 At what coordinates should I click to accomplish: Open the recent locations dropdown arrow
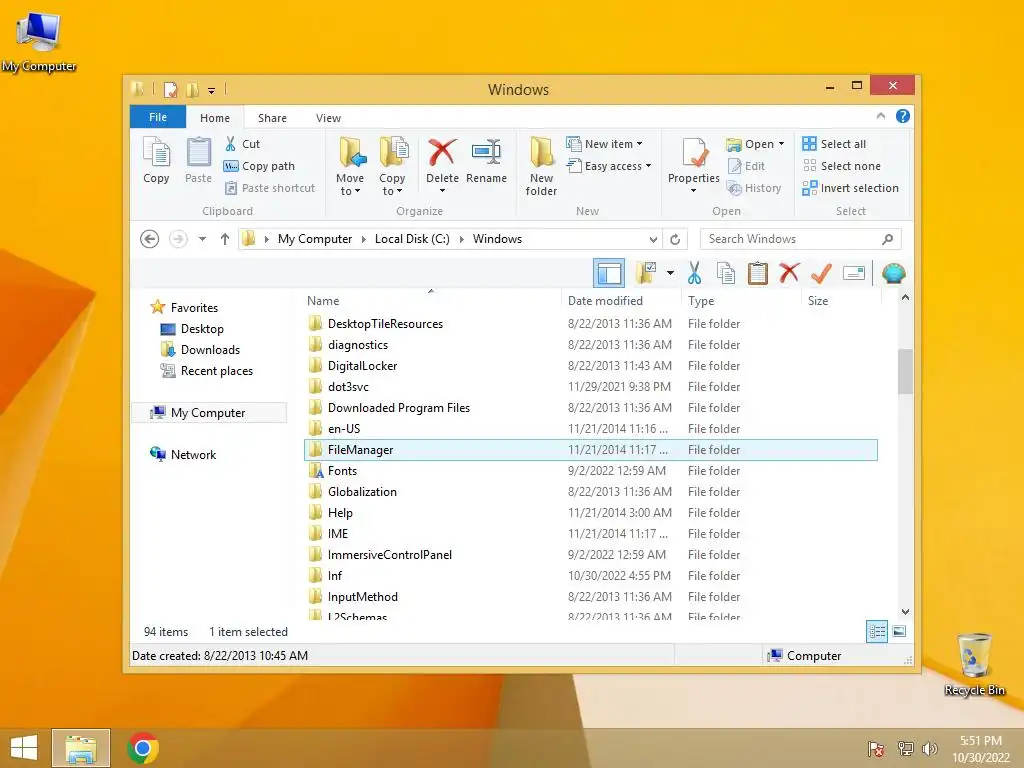[x=202, y=239]
